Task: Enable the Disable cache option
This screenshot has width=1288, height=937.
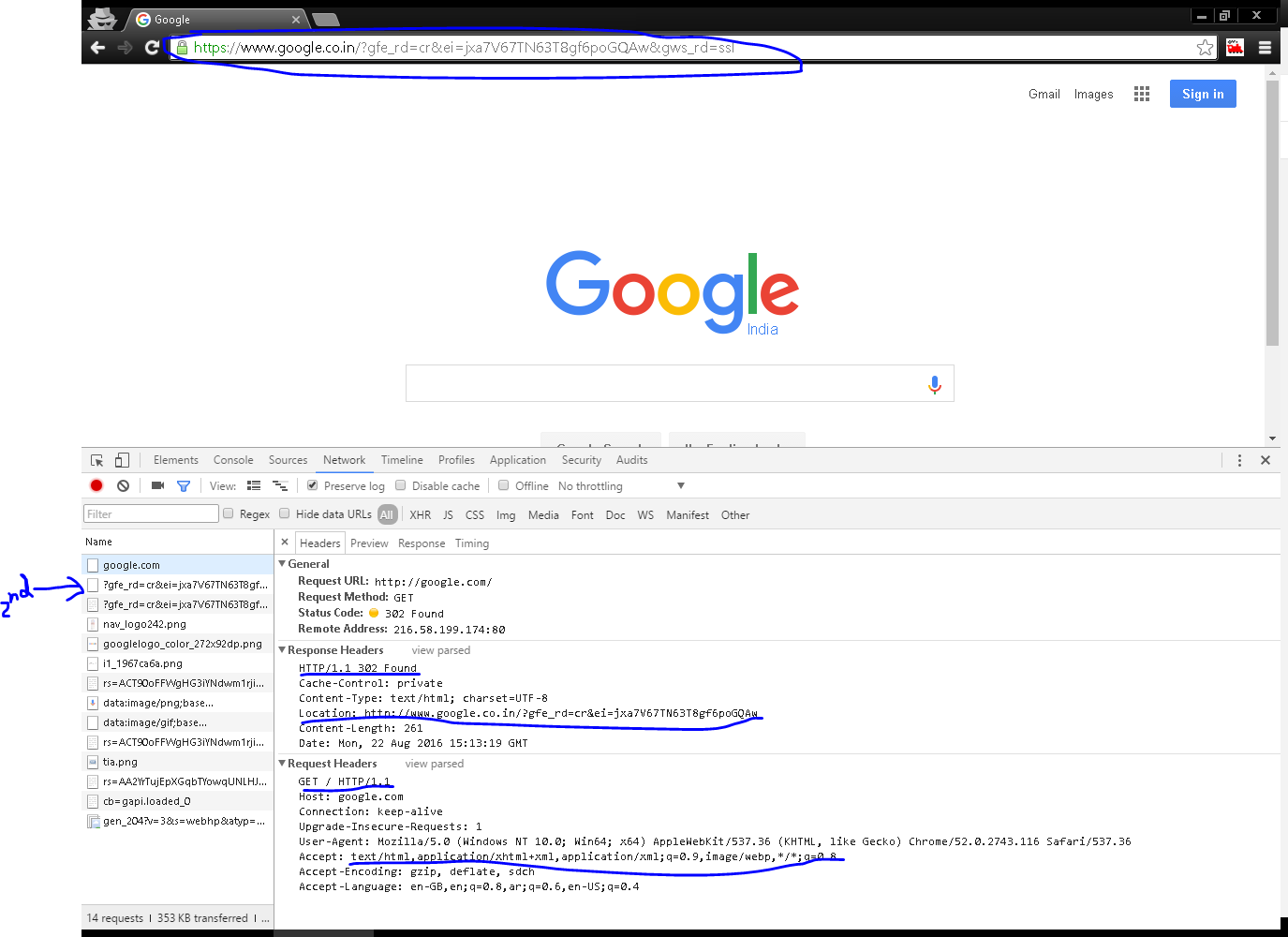Action: (400, 485)
